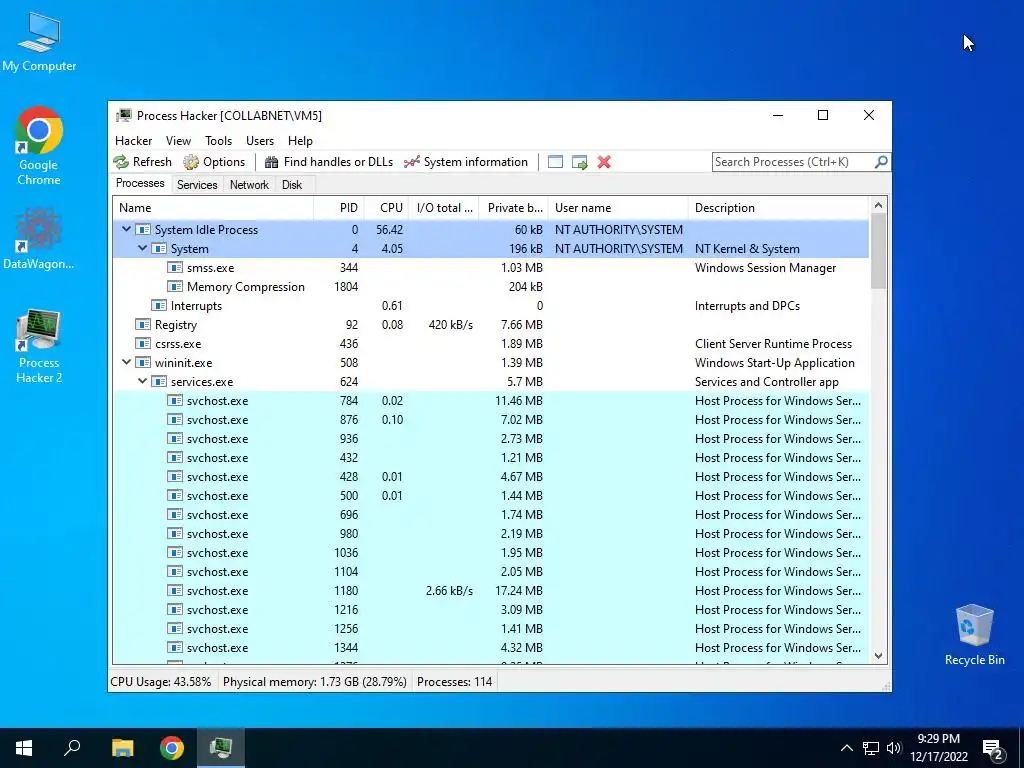This screenshot has width=1024, height=768.
Task: Switch to the Network tab
Action: (249, 185)
